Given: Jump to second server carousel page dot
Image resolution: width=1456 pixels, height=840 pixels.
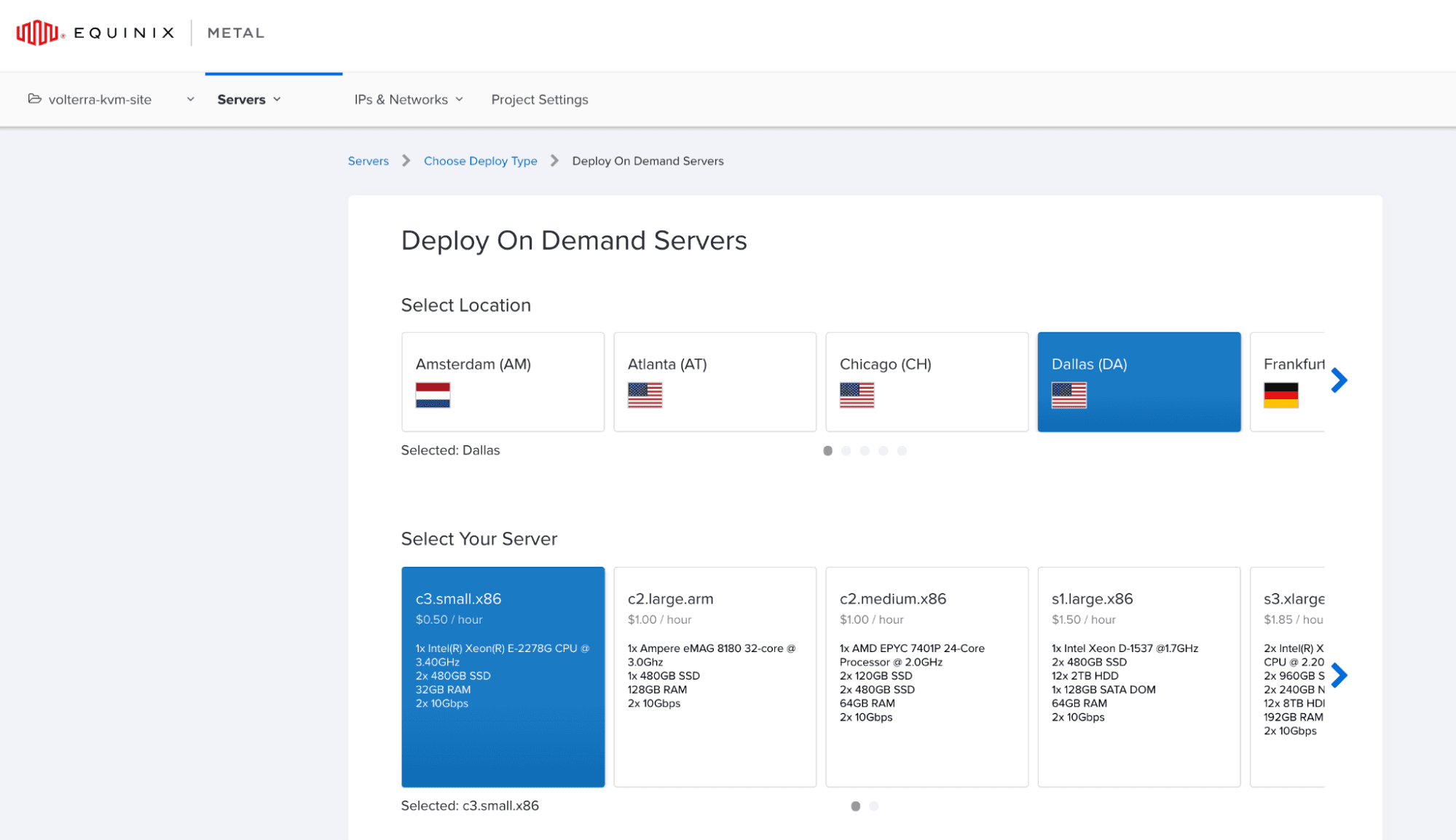Looking at the screenshot, I should pos(874,806).
